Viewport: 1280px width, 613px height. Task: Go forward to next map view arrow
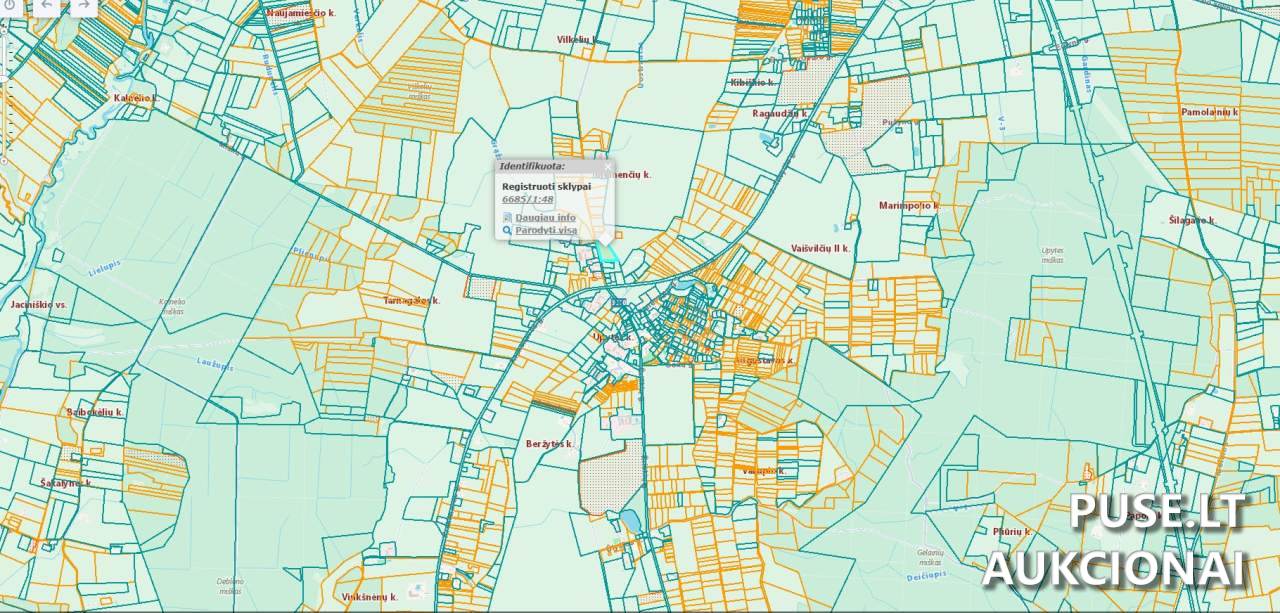click(84, 6)
